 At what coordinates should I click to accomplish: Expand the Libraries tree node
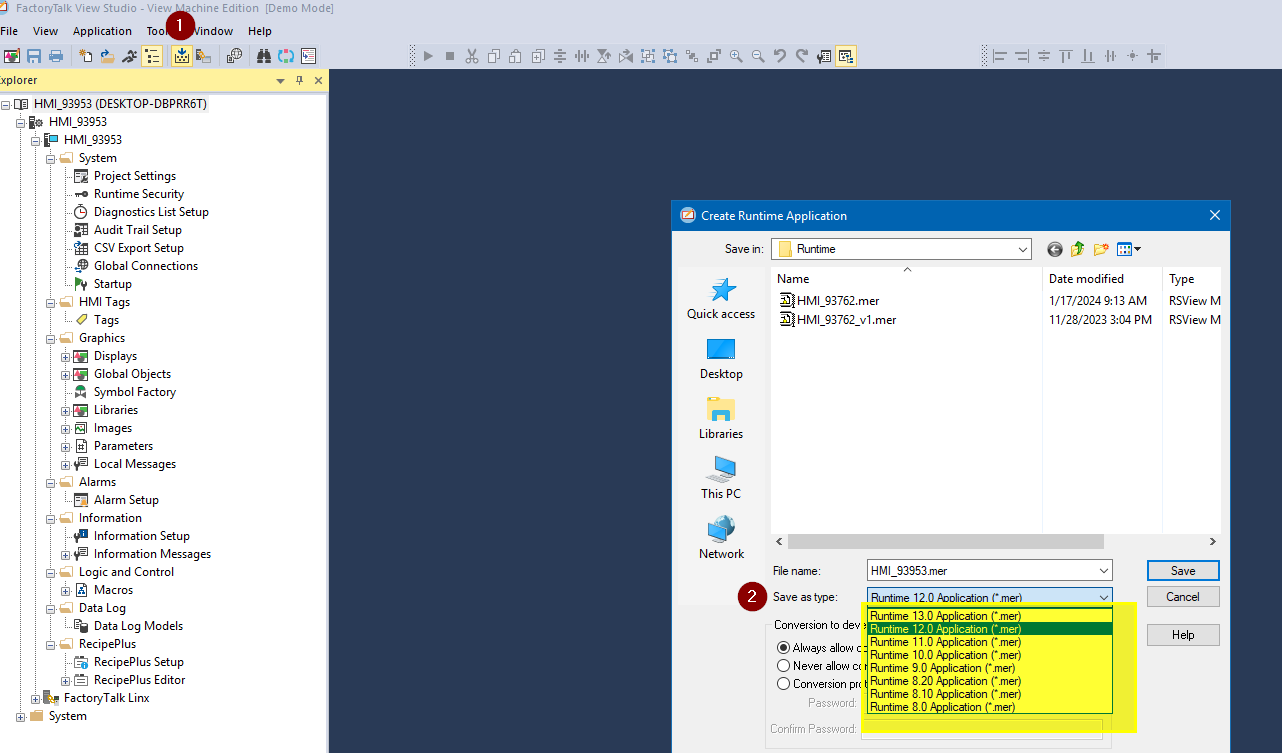(66, 410)
